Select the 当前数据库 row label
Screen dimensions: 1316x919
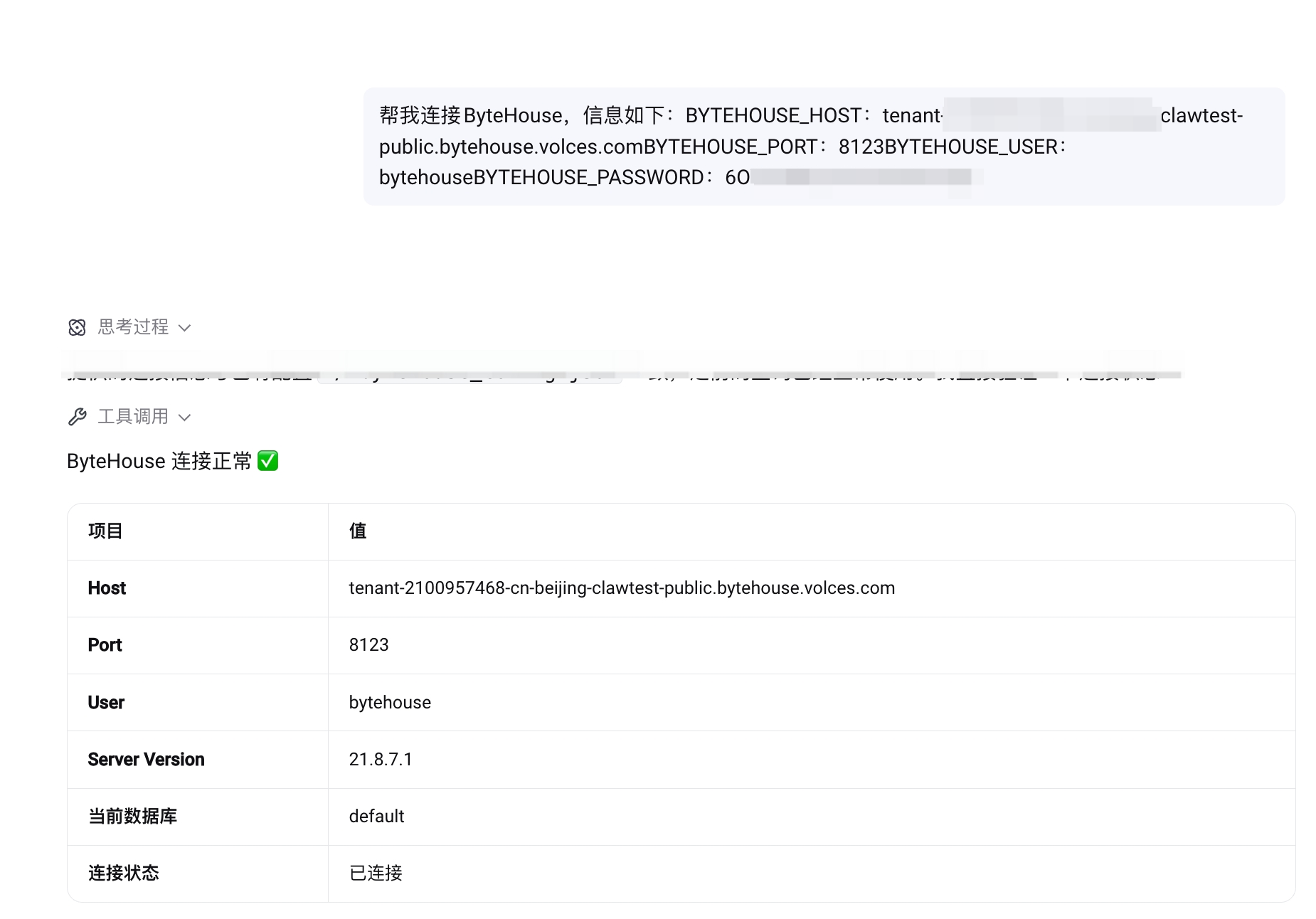[132, 817]
